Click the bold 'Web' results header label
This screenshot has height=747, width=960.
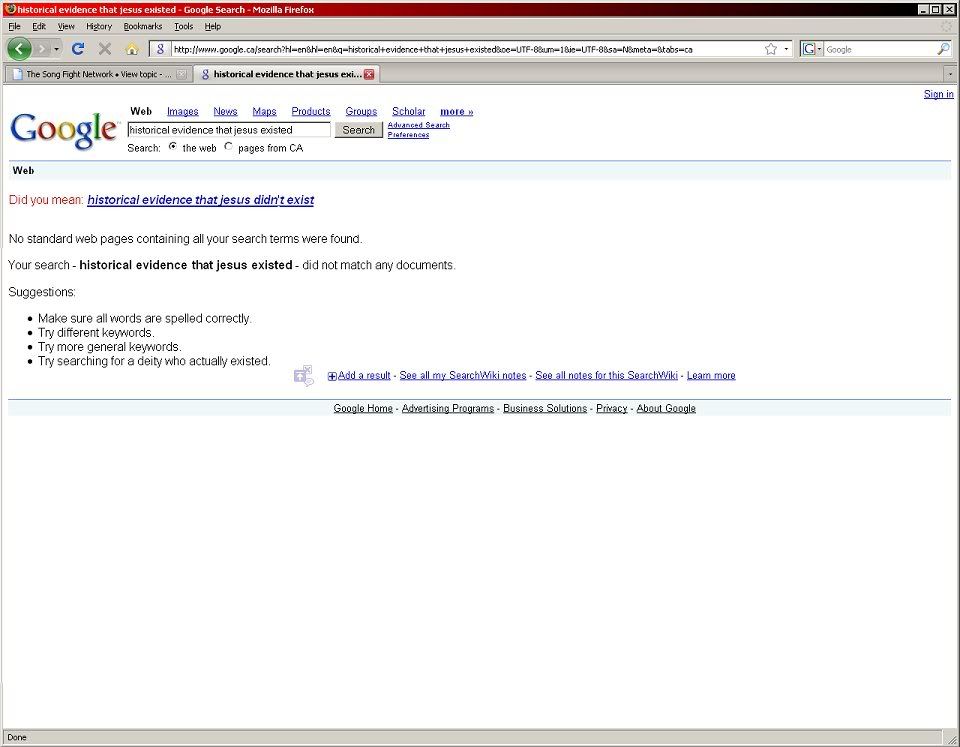click(23, 170)
